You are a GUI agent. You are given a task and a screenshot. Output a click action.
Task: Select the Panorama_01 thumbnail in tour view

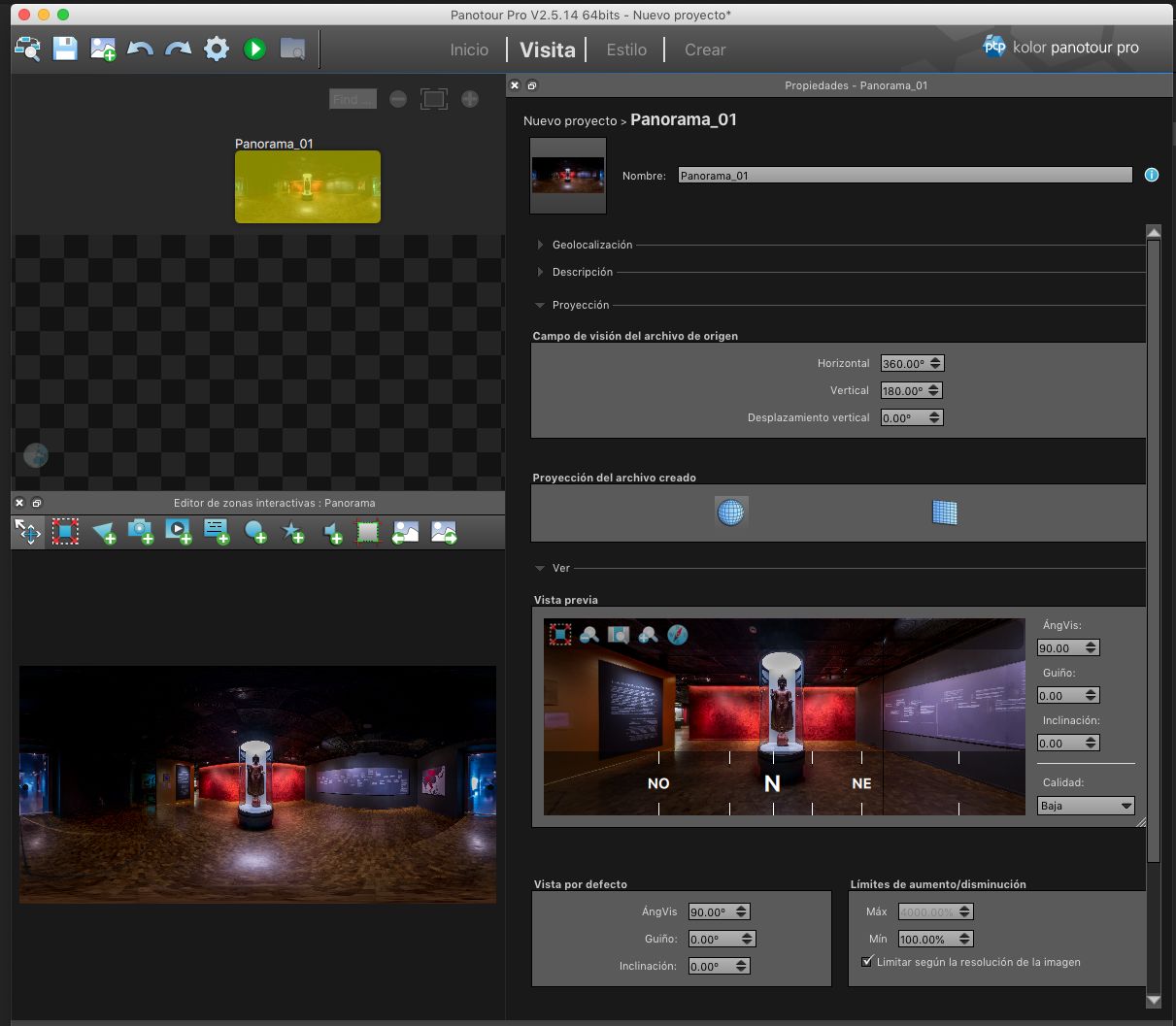(x=308, y=186)
